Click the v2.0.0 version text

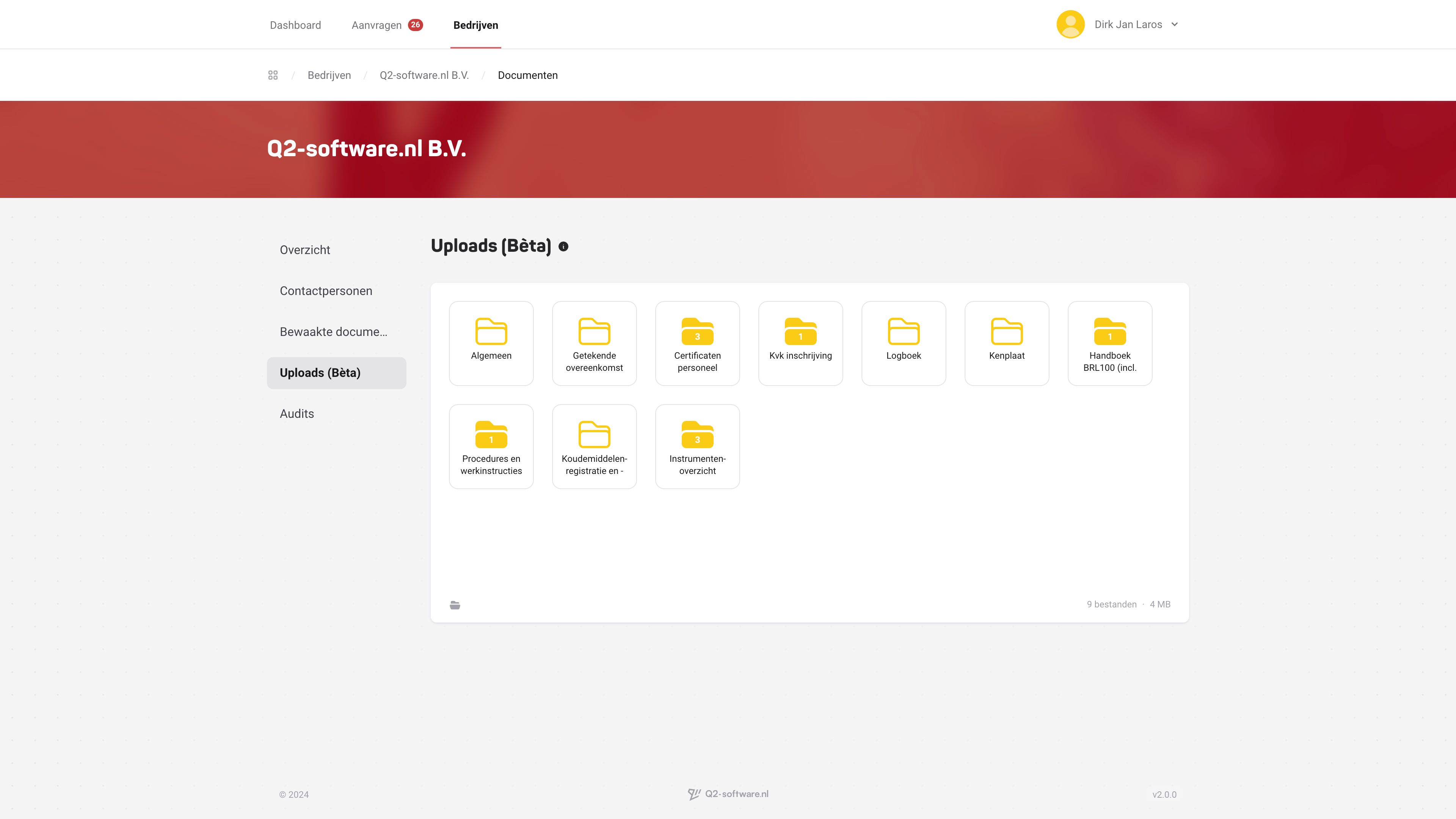(1164, 795)
